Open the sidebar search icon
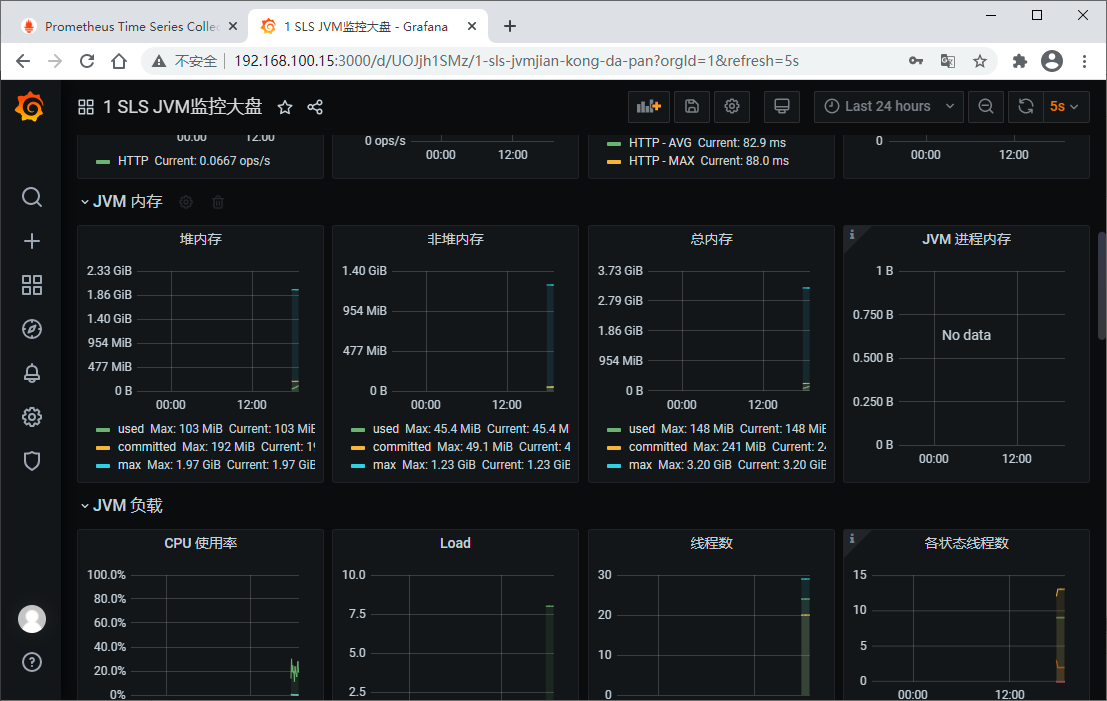Viewport: 1107px width, 701px height. point(31,197)
